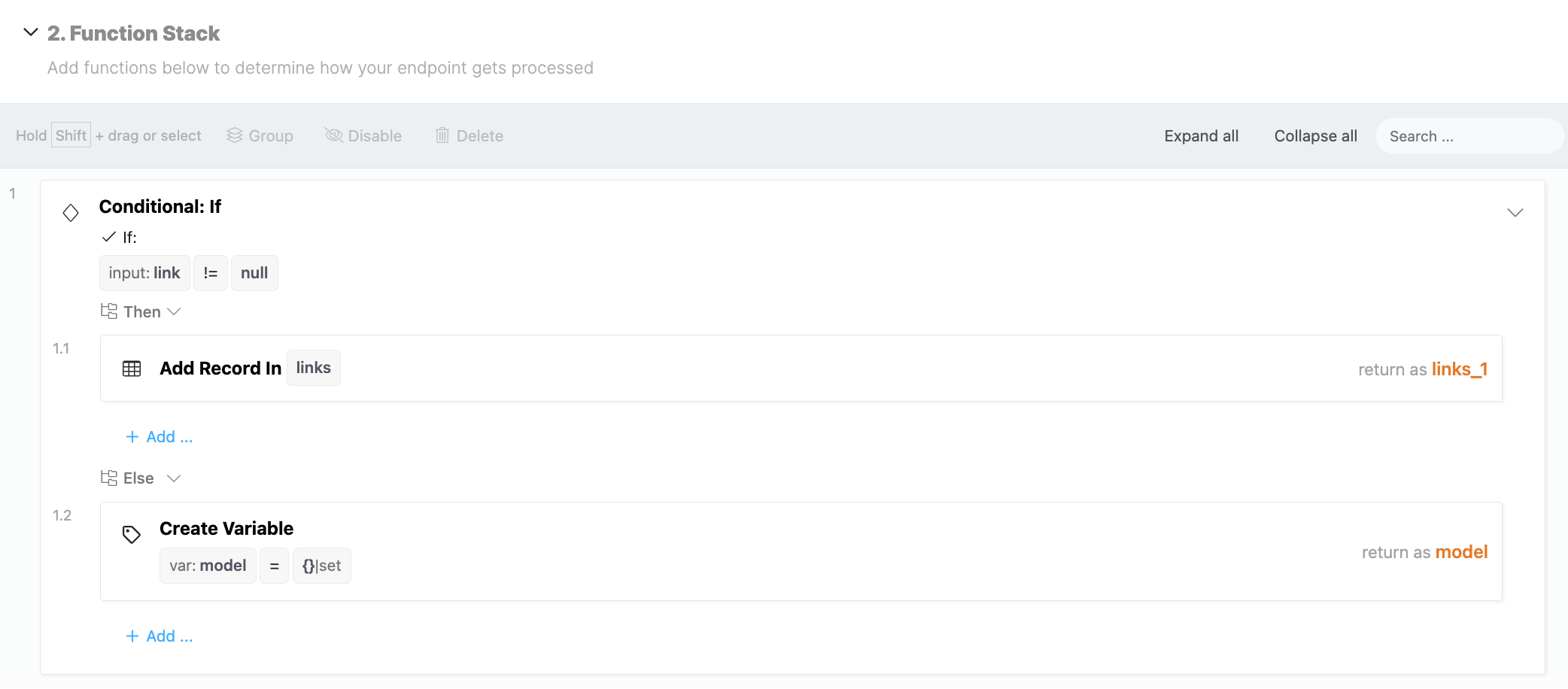
Task: Click the Add Record table icon
Action: point(132,369)
